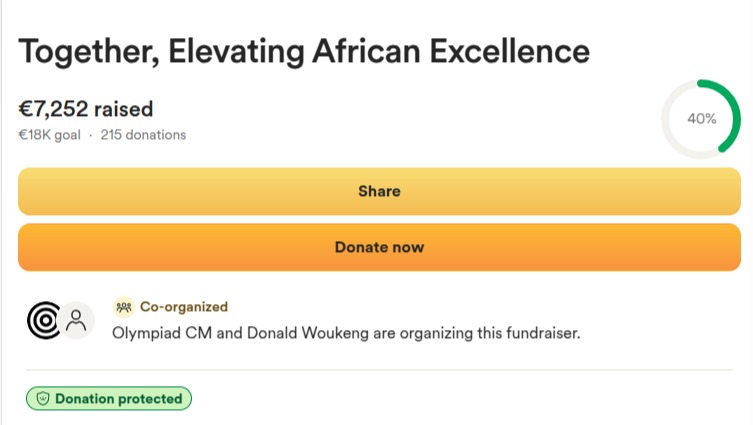Click the generic person avatar icon
Image resolution: width=753 pixels, height=425 pixels.
pyautogui.click(x=76, y=320)
